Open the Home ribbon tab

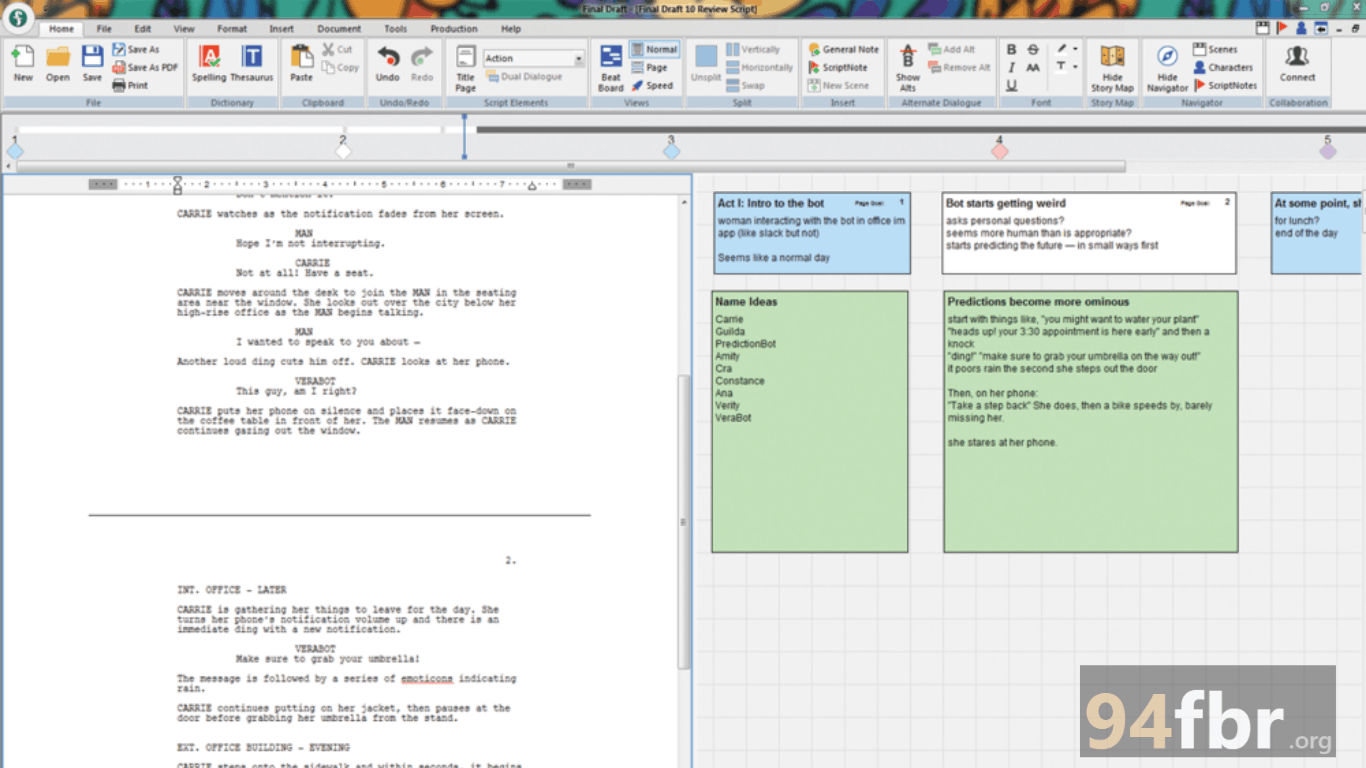62,29
